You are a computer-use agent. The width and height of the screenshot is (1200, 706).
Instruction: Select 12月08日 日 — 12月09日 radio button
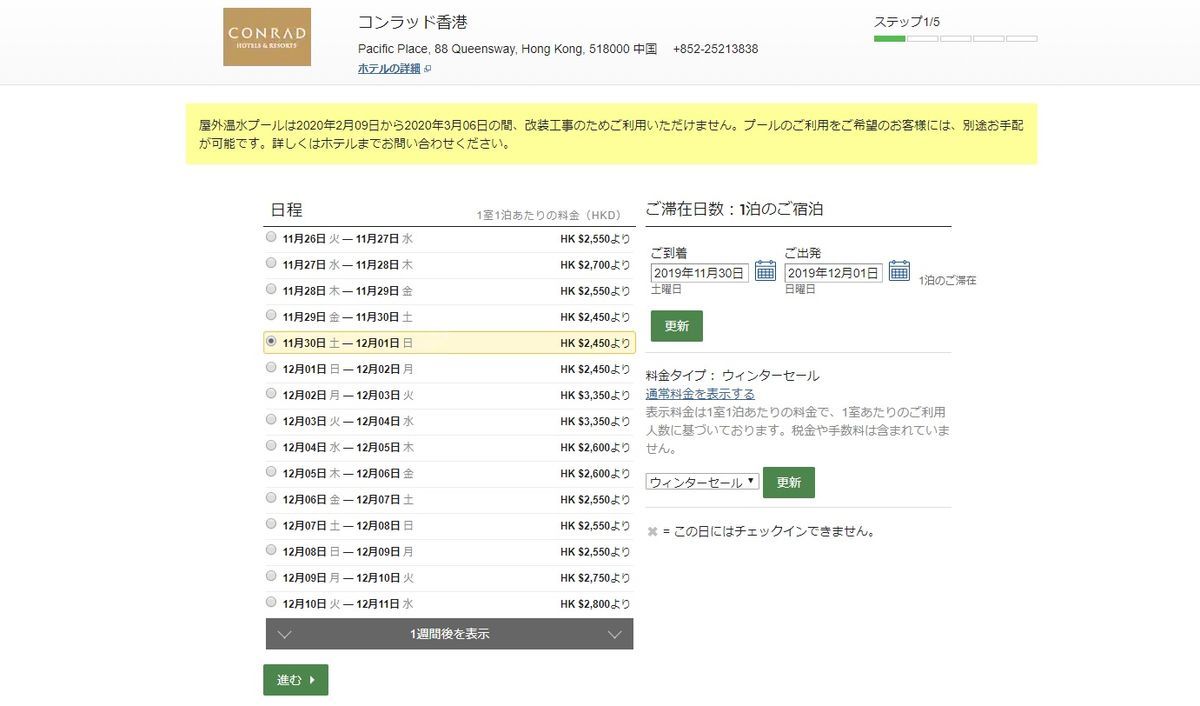(271, 549)
